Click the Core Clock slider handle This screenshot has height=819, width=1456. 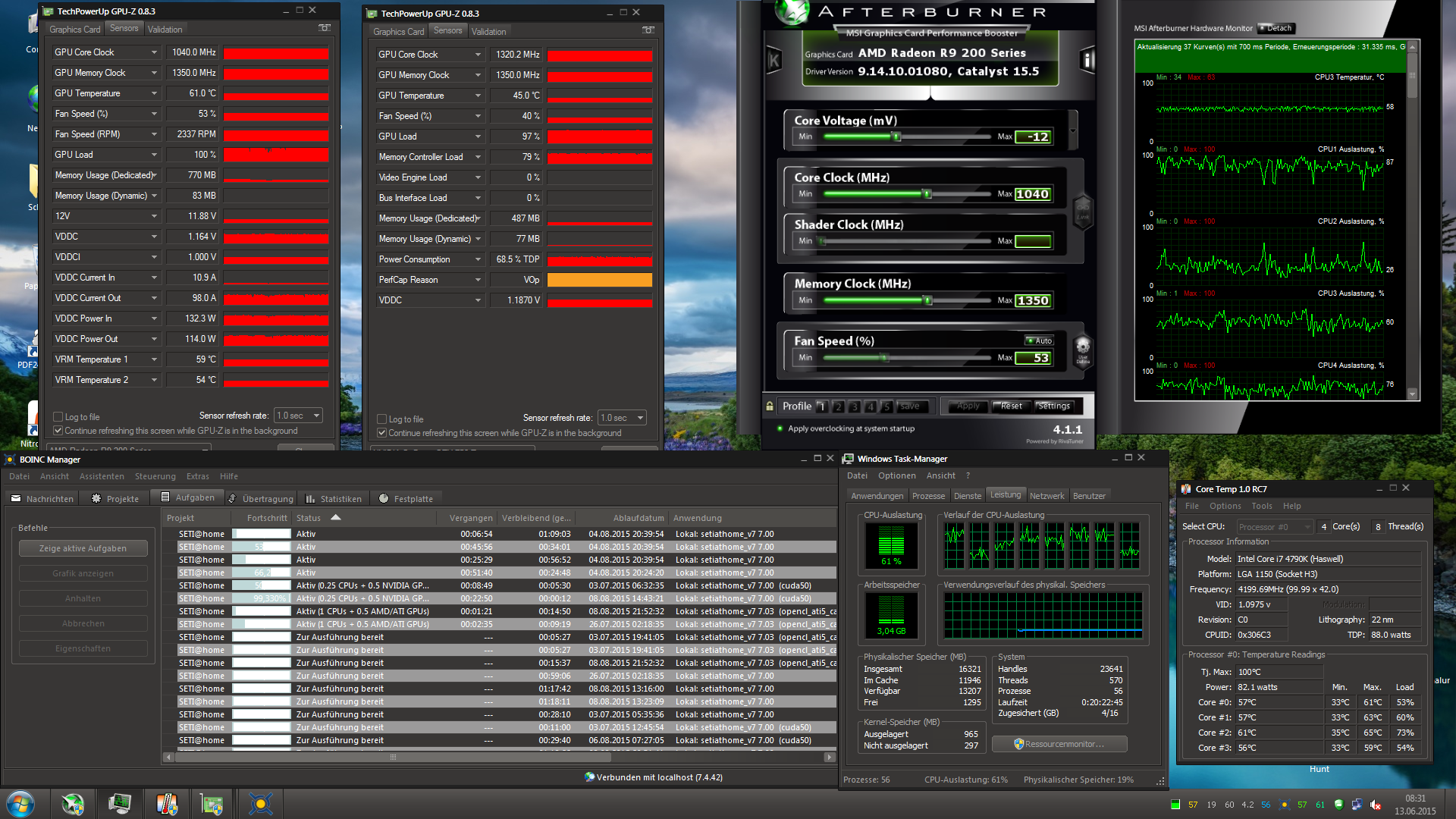coord(927,194)
